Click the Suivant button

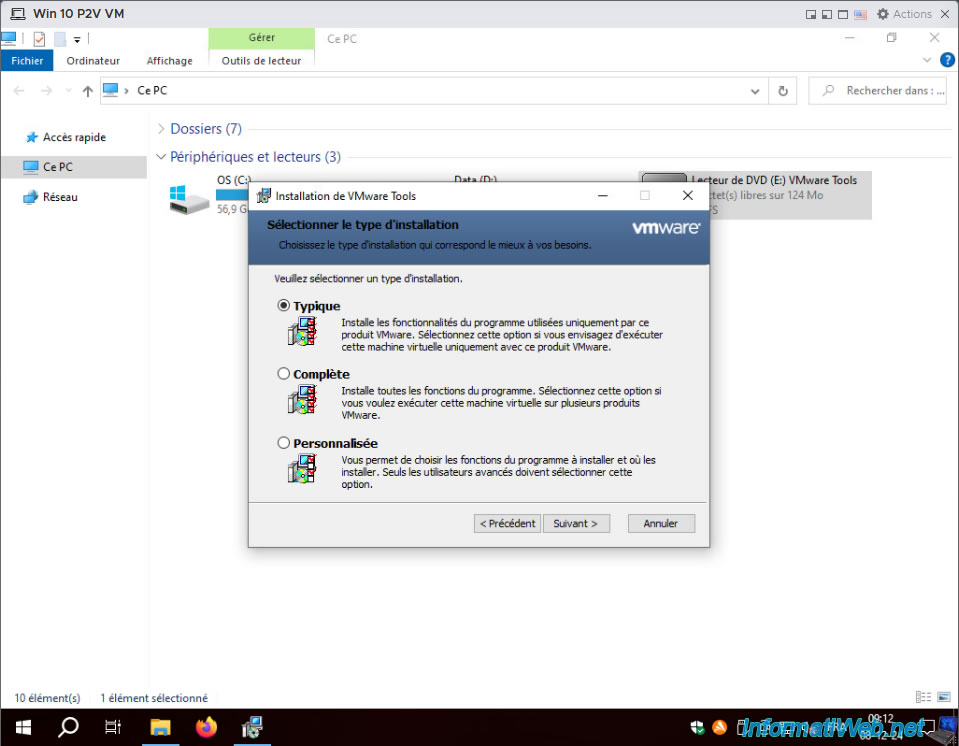click(x=576, y=523)
